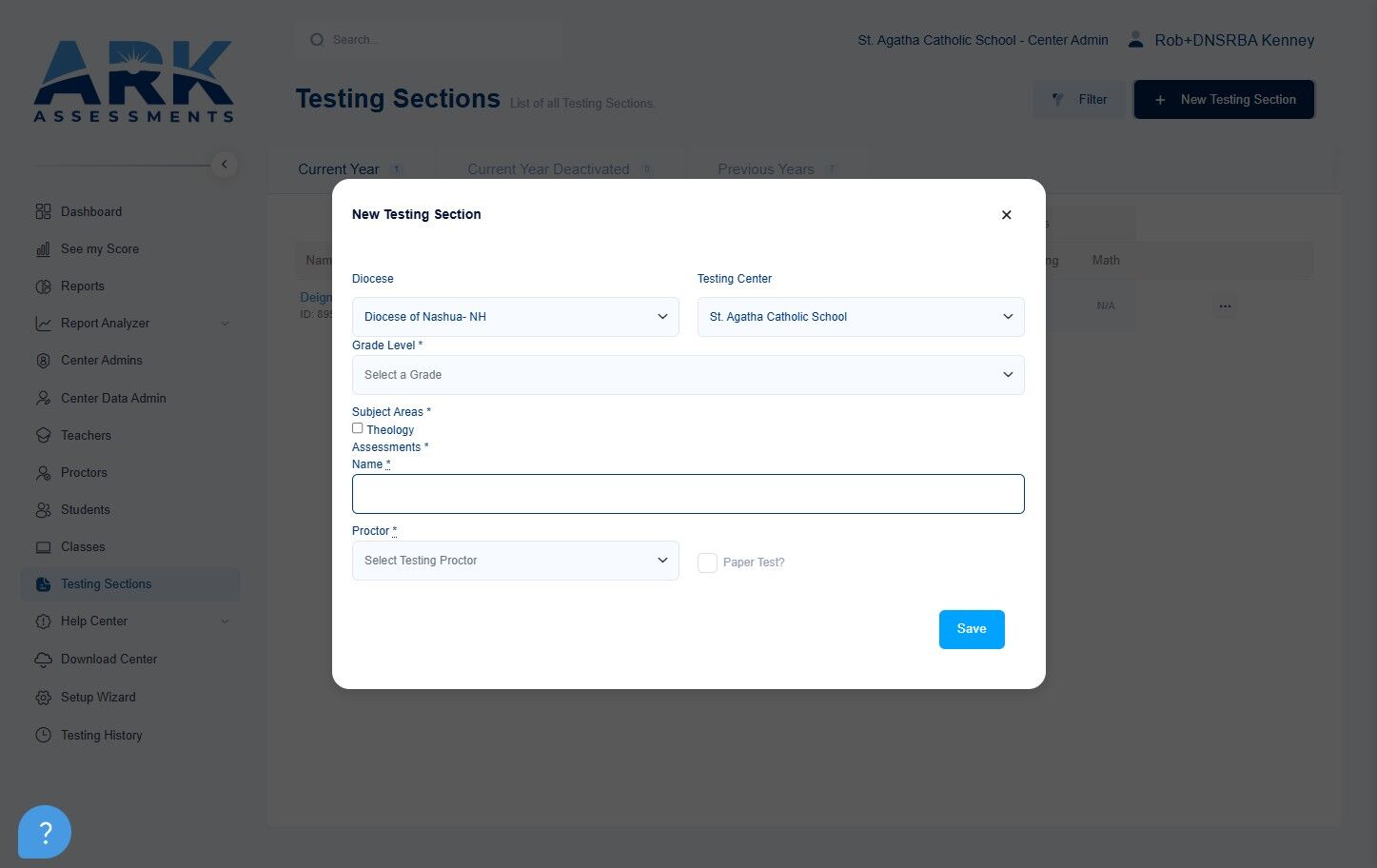Enable the Paper Test checkbox
Viewport: 1377px width, 868px height.
click(x=707, y=562)
